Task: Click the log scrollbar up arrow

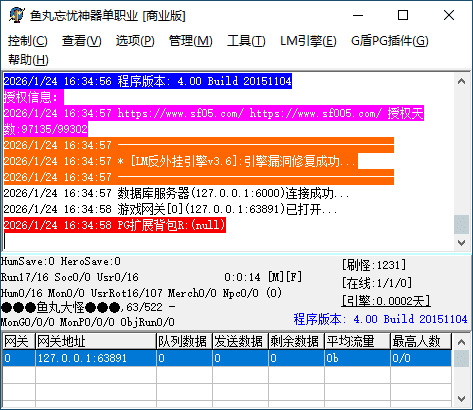Action: (461, 81)
